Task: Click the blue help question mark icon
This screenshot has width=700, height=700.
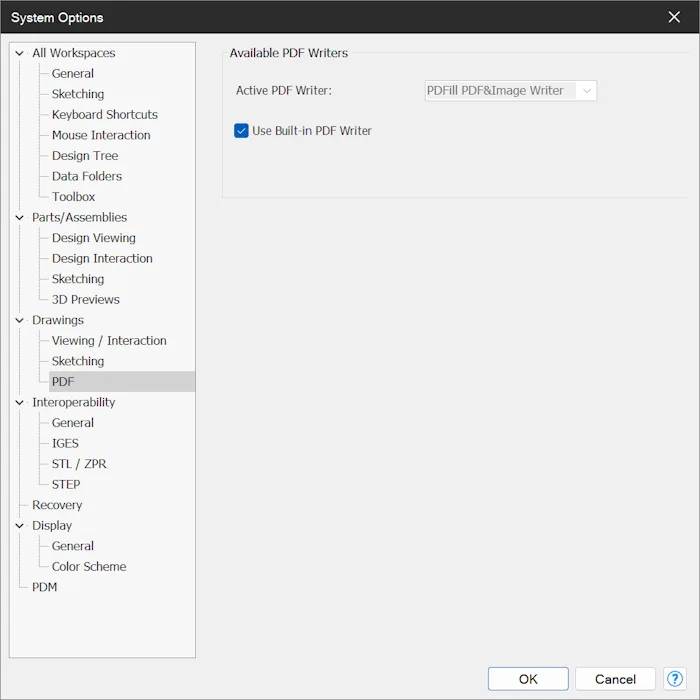Action: coord(675,679)
